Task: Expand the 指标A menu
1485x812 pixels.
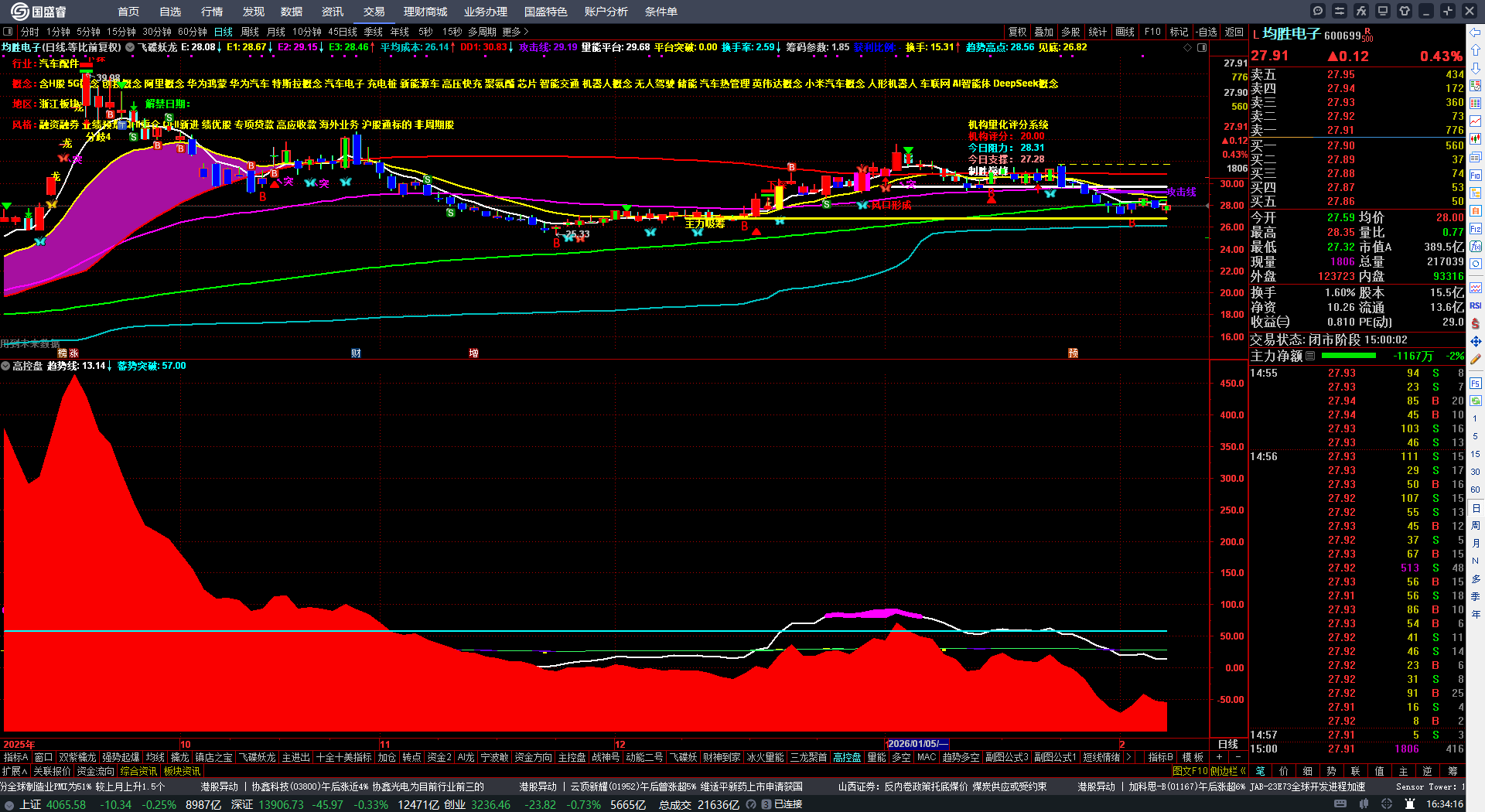Action: (15, 757)
